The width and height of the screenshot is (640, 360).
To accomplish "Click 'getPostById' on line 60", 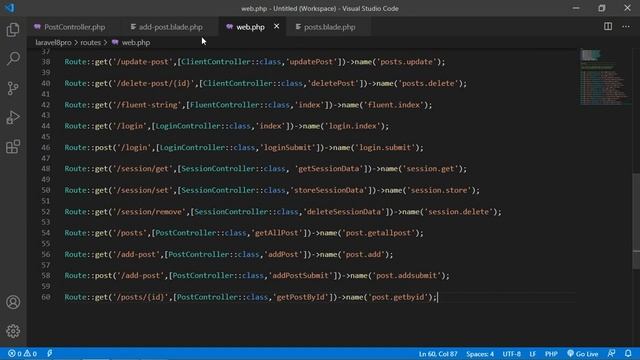I will (301, 297).
